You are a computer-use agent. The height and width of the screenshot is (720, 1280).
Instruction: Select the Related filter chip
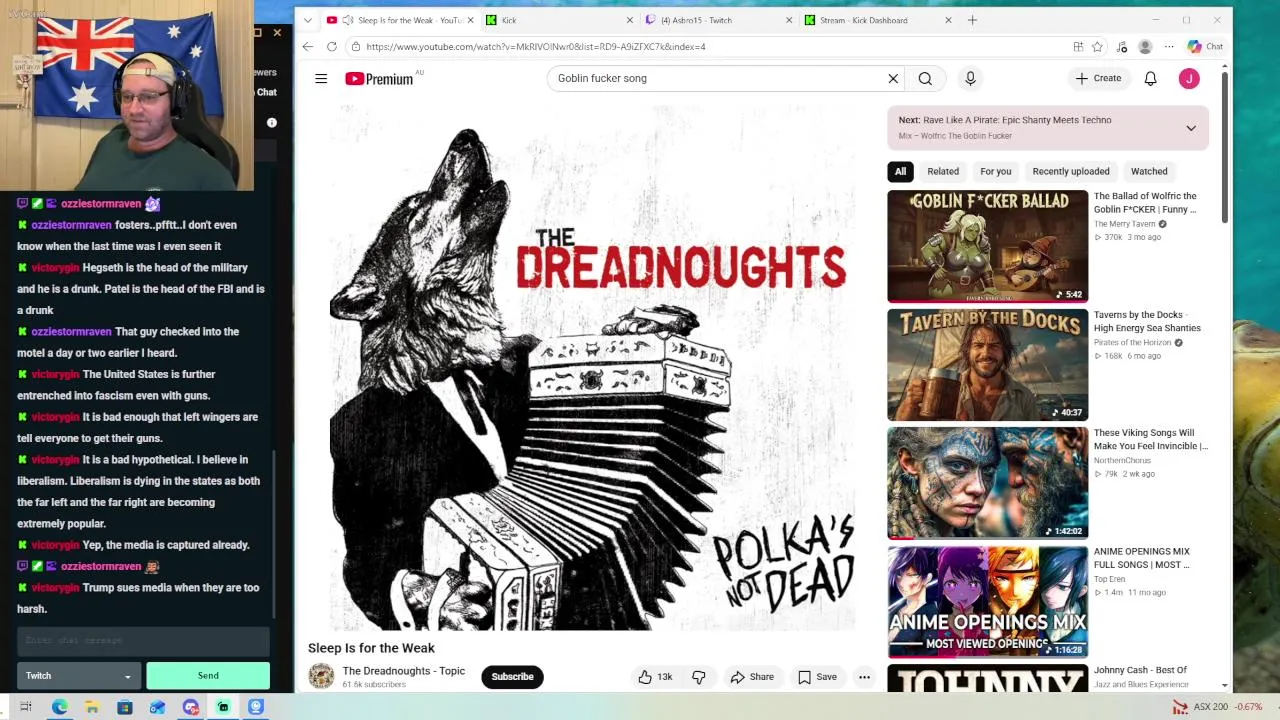pyautogui.click(x=943, y=171)
